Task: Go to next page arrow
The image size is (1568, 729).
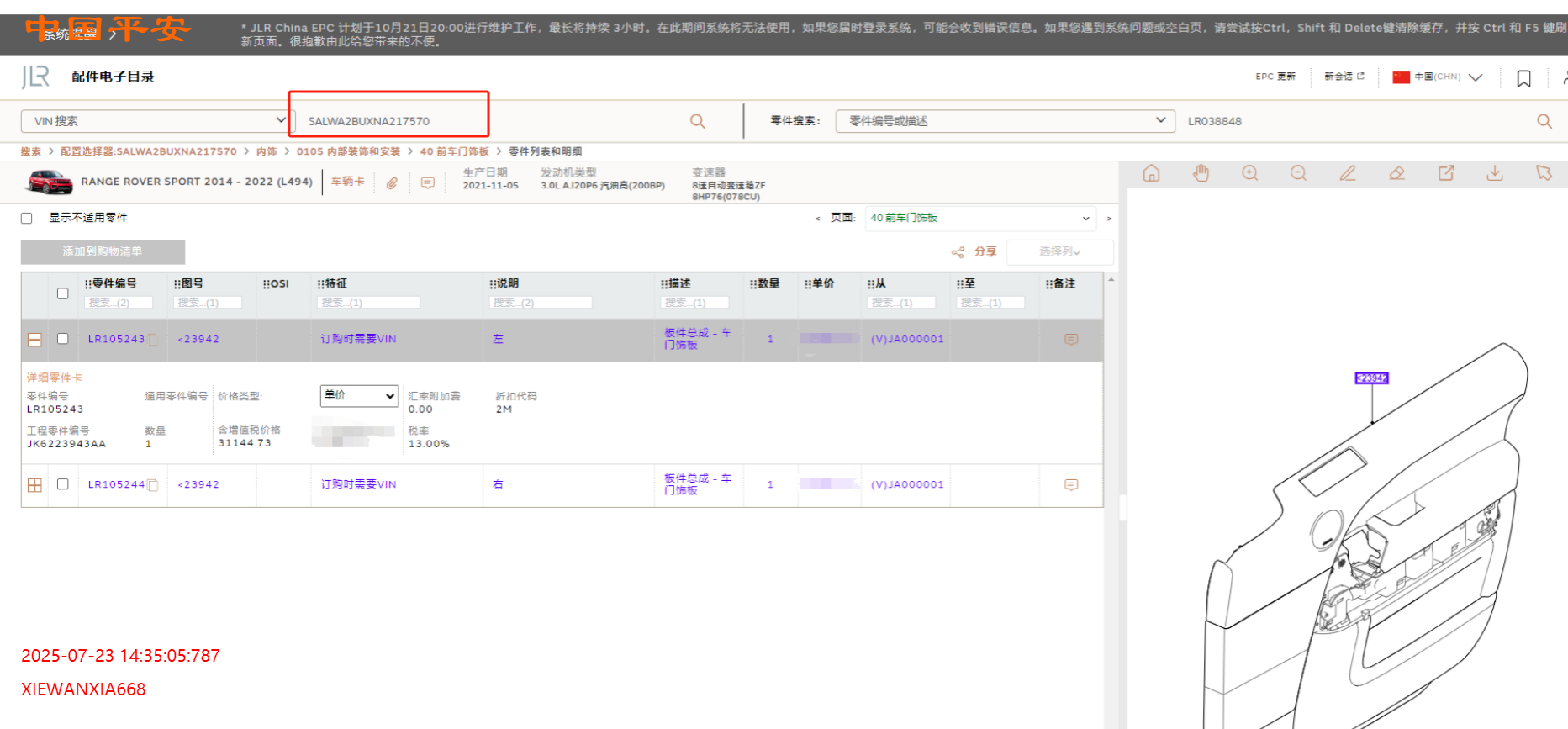Action: click(x=1109, y=219)
